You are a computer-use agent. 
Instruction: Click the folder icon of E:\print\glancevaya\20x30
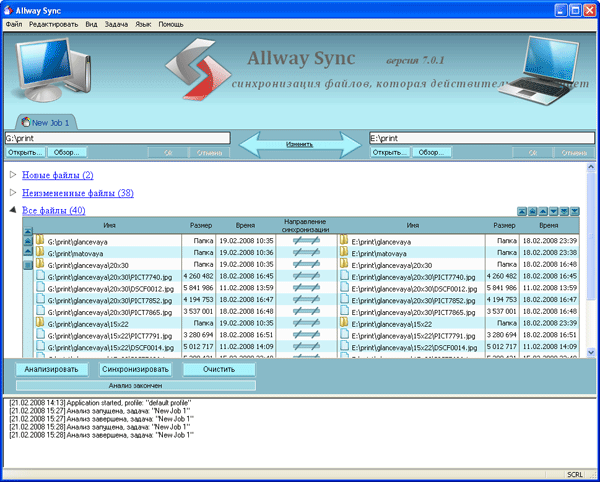coord(344,264)
